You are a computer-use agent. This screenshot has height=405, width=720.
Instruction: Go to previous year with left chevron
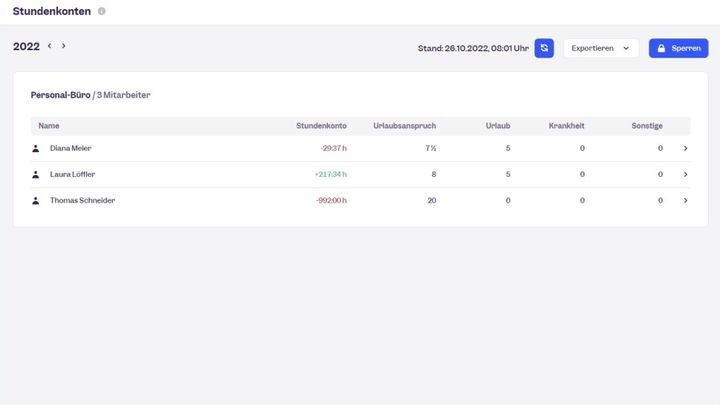(x=49, y=46)
